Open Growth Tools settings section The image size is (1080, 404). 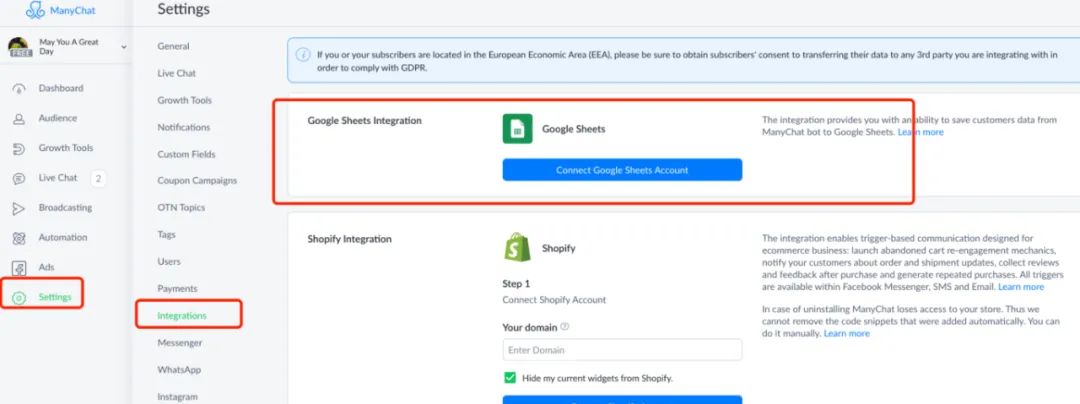185,100
